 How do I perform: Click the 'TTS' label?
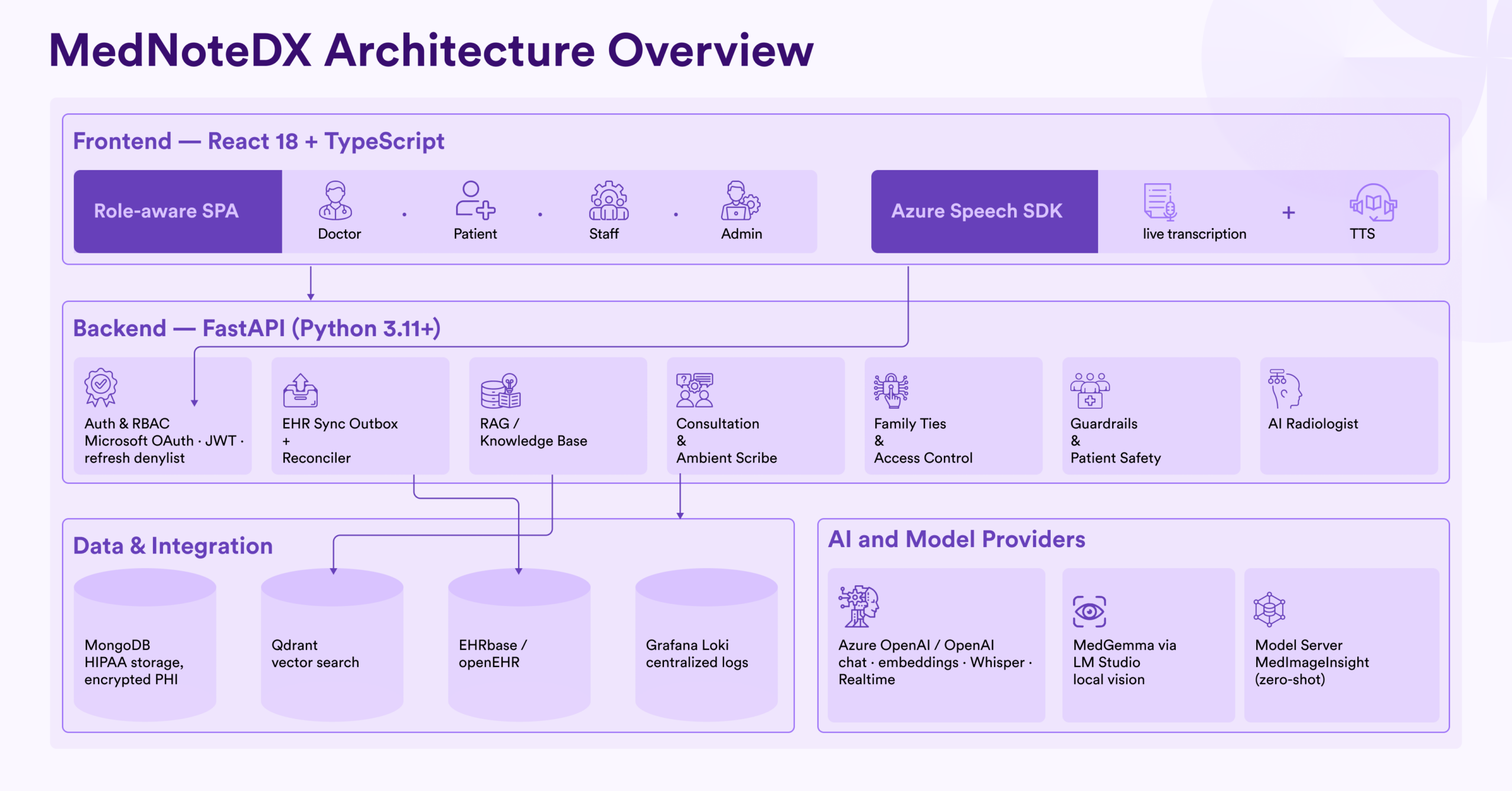click(x=1362, y=234)
